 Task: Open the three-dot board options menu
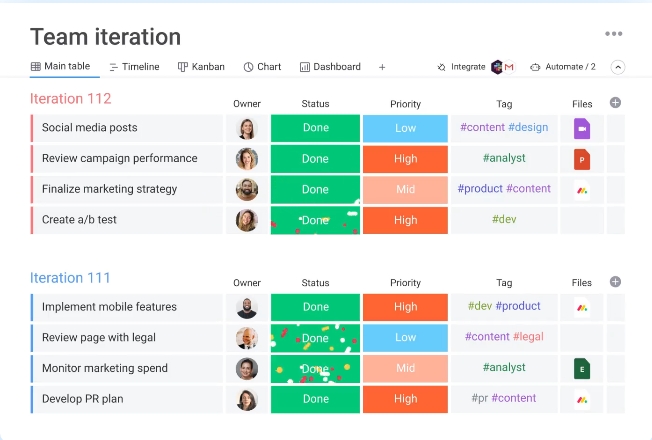click(x=613, y=35)
